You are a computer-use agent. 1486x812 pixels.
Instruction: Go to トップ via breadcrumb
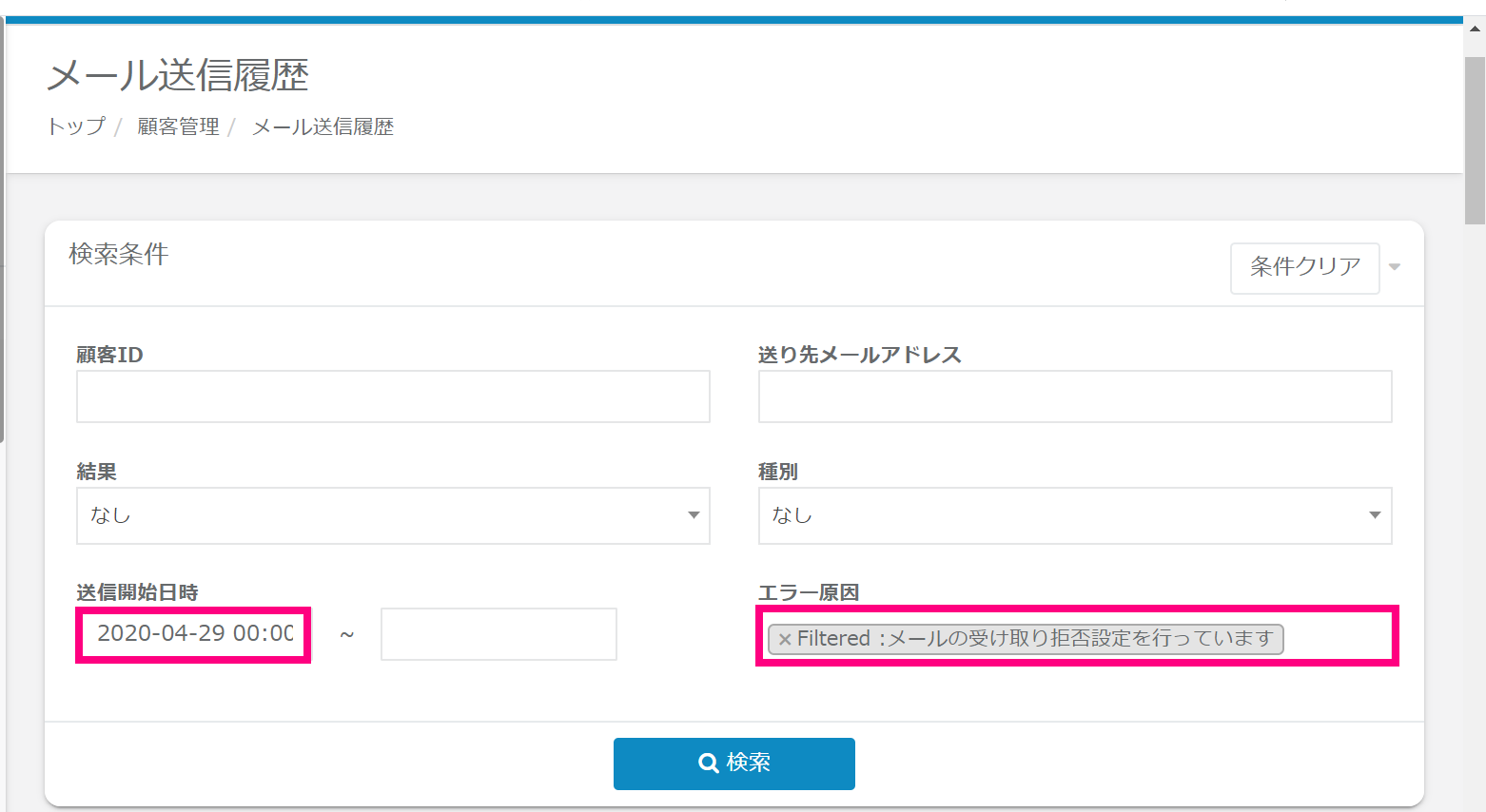pyautogui.click(x=76, y=126)
